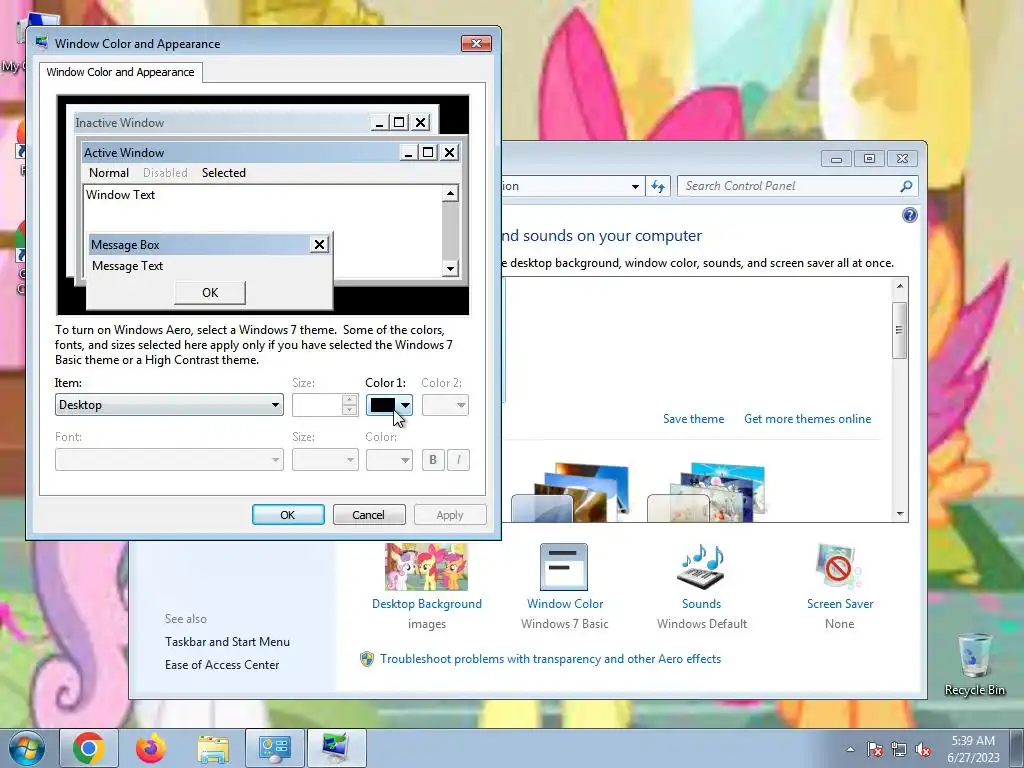Screen dimensions: 1024x768
Task: Select the Characters theme thumbnail
Action: (x=706, y=493)
